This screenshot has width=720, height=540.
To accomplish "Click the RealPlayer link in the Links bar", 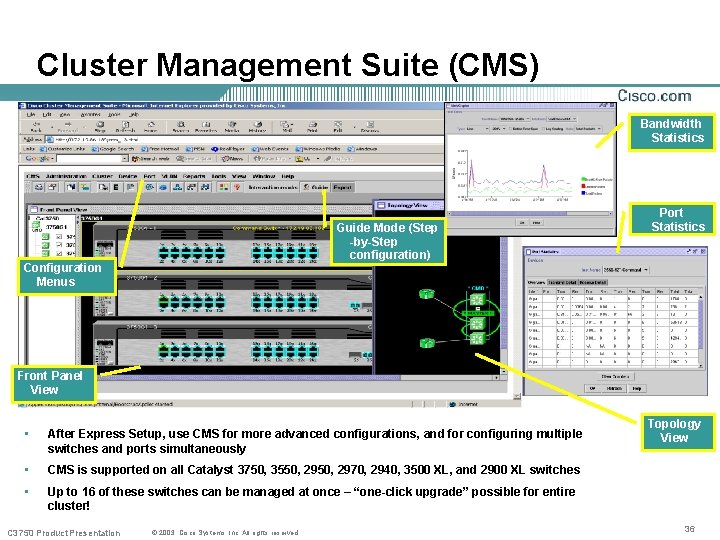I will tap(228, 149).
